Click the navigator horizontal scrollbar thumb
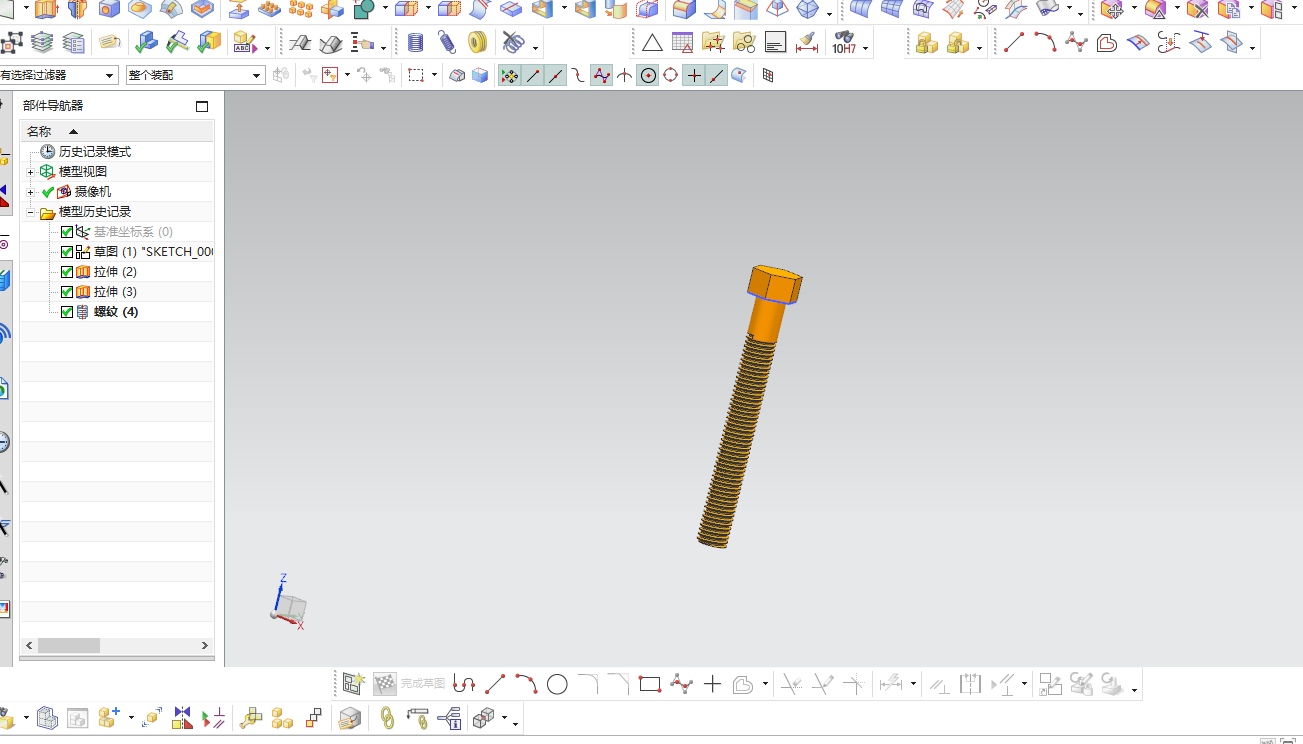 click(x=69, y=646)
